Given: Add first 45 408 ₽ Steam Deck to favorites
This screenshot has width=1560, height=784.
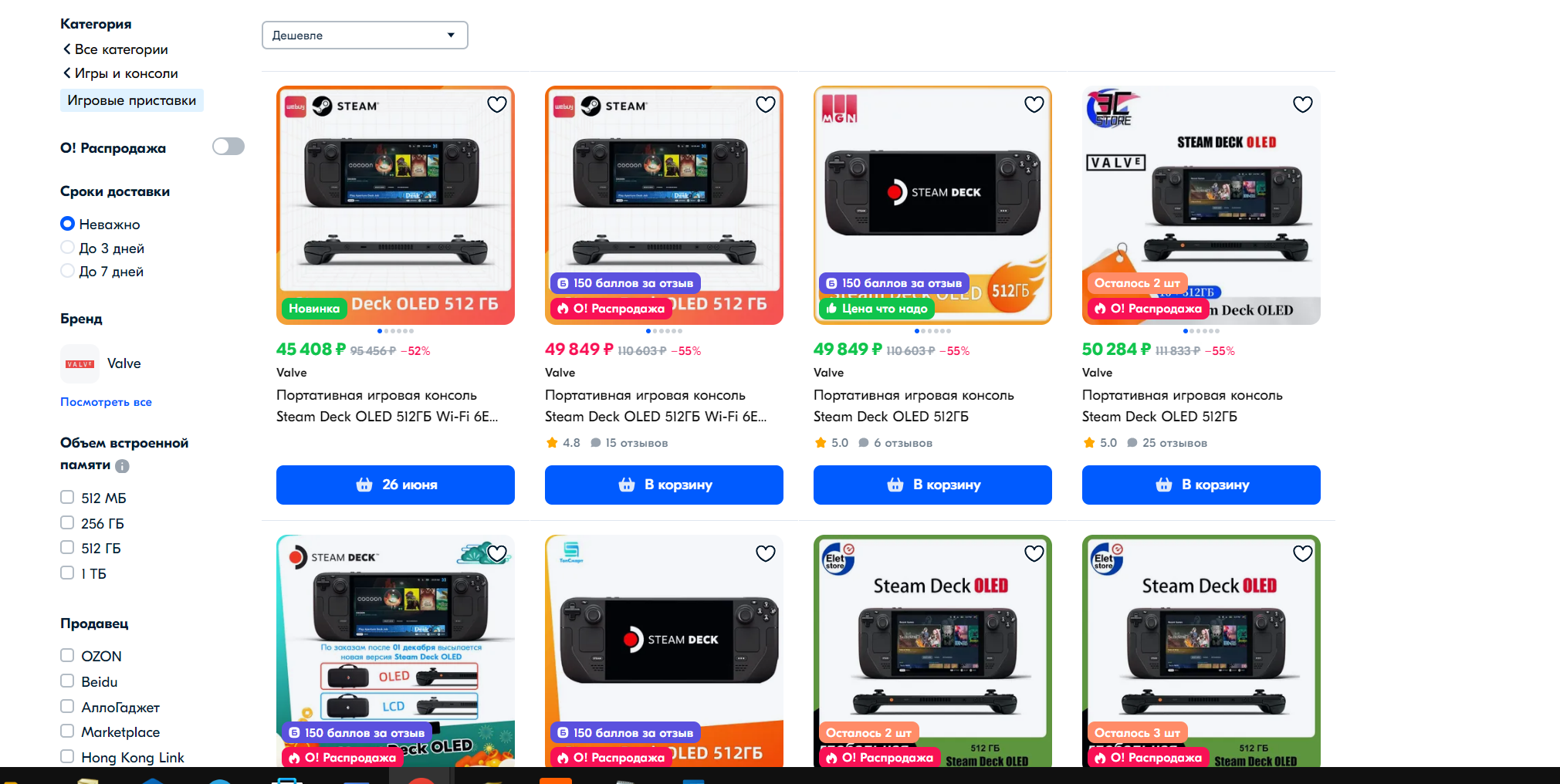Looking at the screenshot, I should [x=497, y=104].
